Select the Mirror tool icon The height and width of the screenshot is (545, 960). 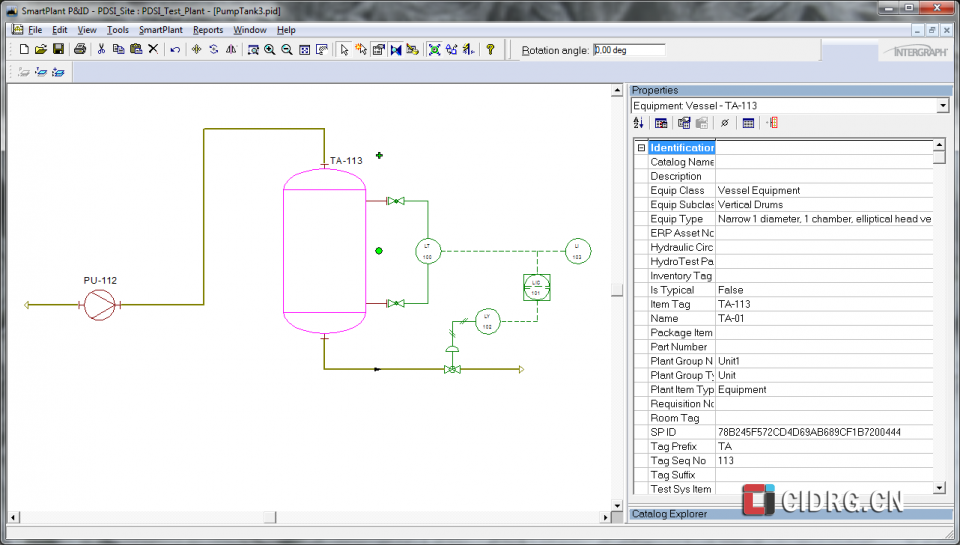231,50
